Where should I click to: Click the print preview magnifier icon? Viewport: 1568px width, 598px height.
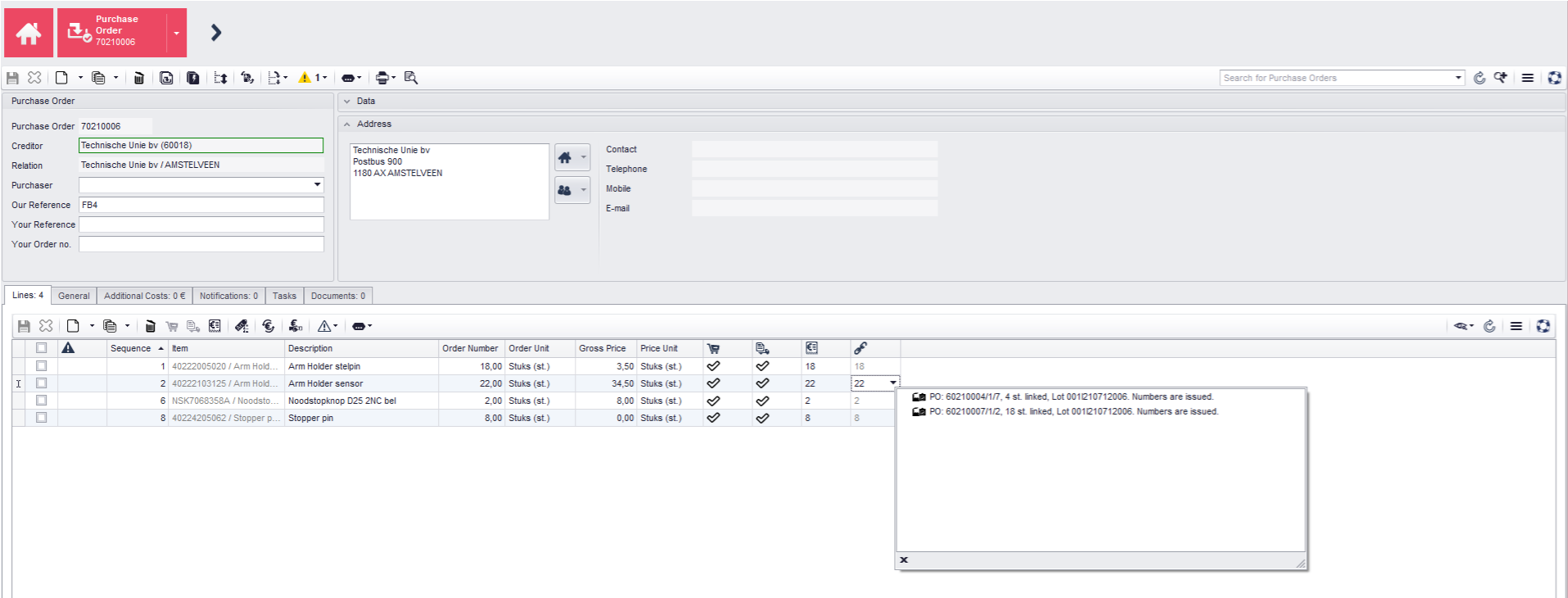click(x=411, y=78)
